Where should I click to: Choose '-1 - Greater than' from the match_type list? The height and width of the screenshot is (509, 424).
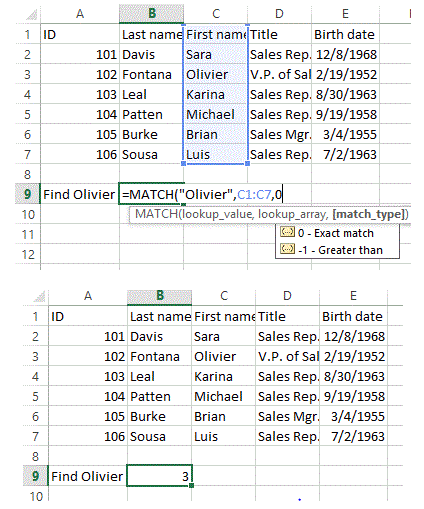(340, 250)
